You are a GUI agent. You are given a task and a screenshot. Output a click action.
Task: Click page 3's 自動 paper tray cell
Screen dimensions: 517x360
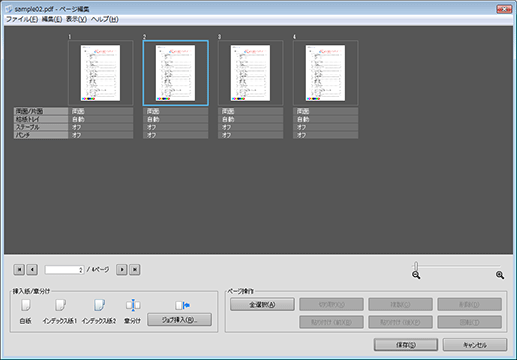click(251, 119)
